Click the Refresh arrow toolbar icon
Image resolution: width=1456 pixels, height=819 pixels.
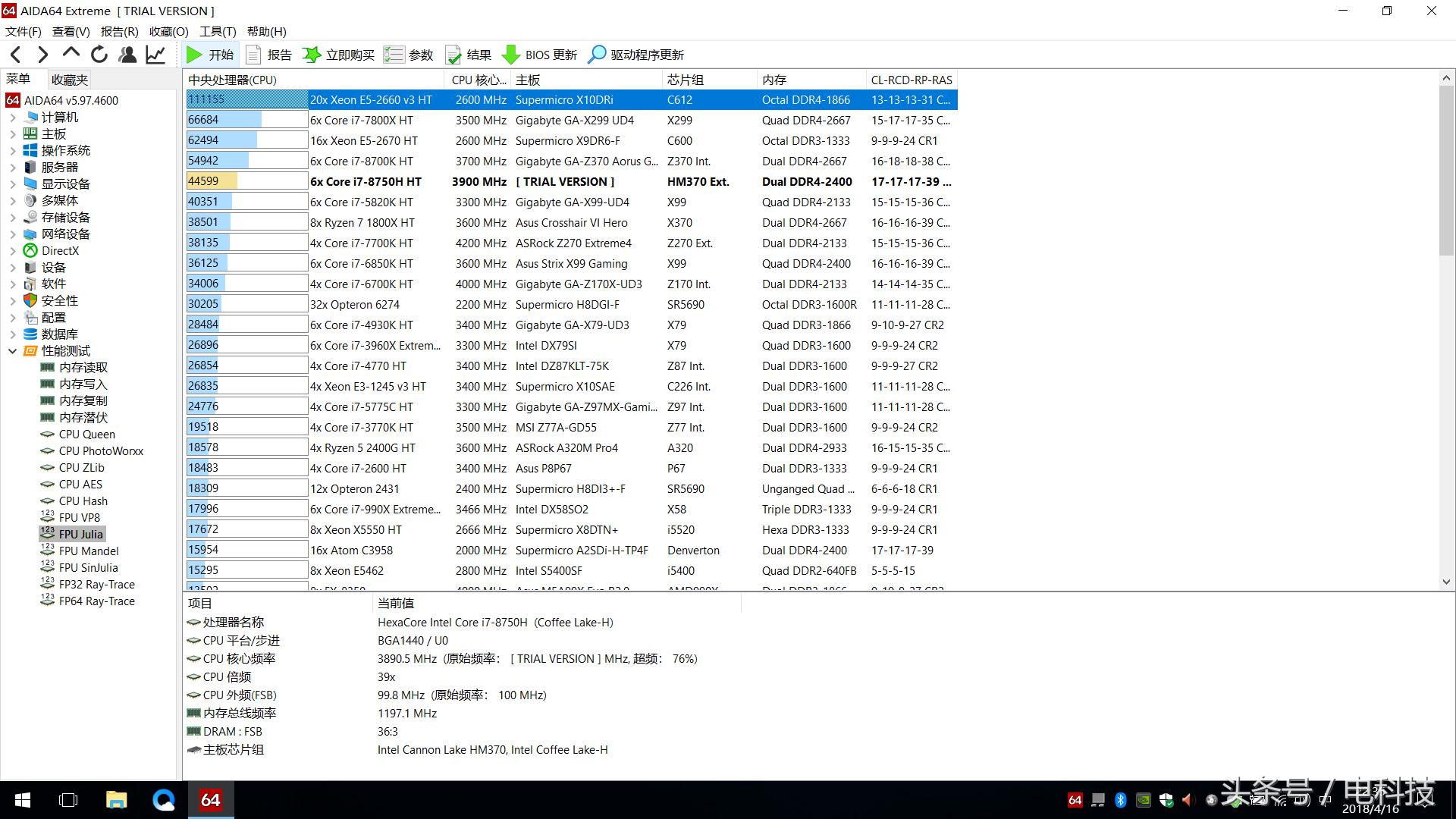pyautogui.click(x=99, y=55)
